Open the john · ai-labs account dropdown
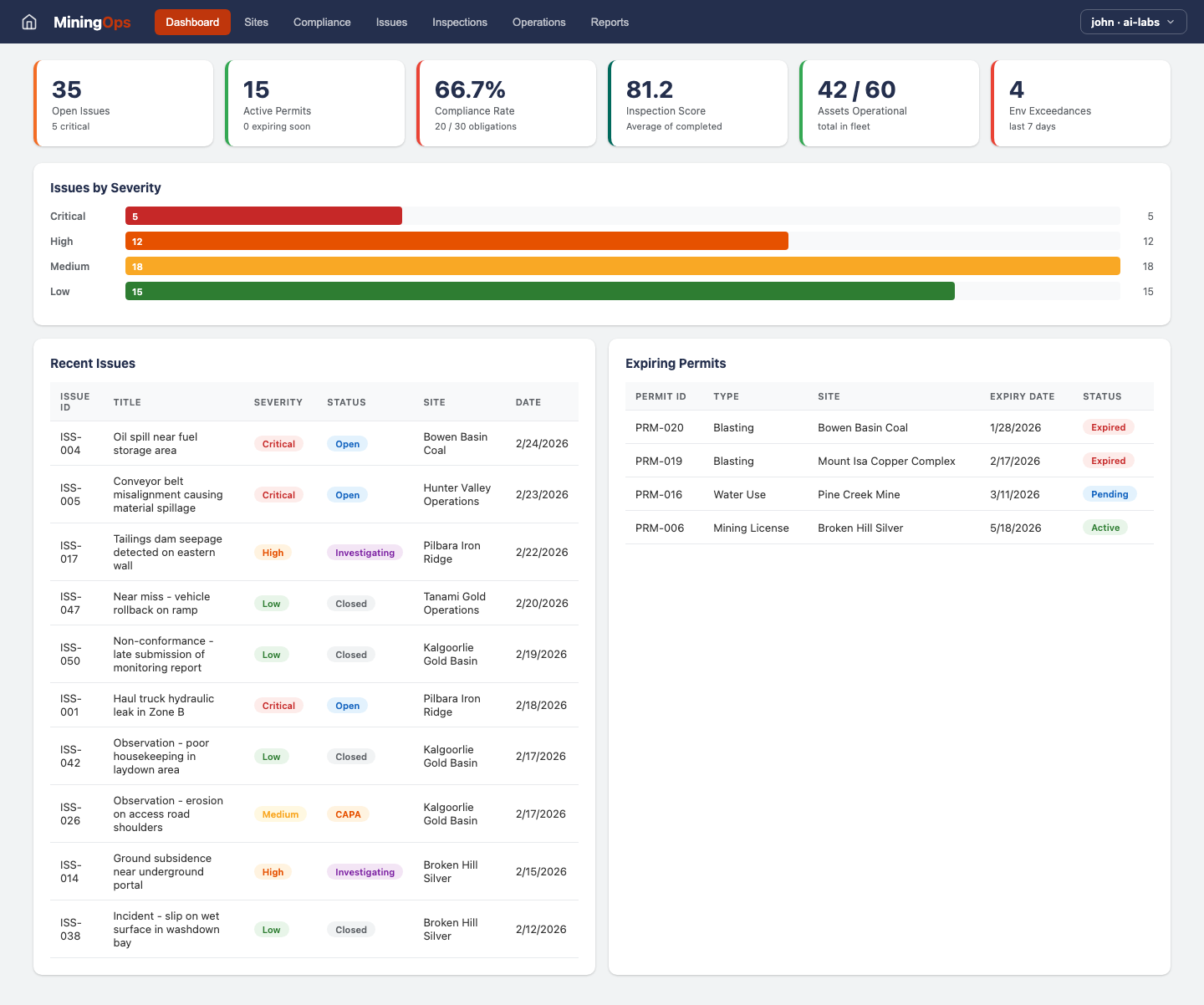 click(1133, 22)
